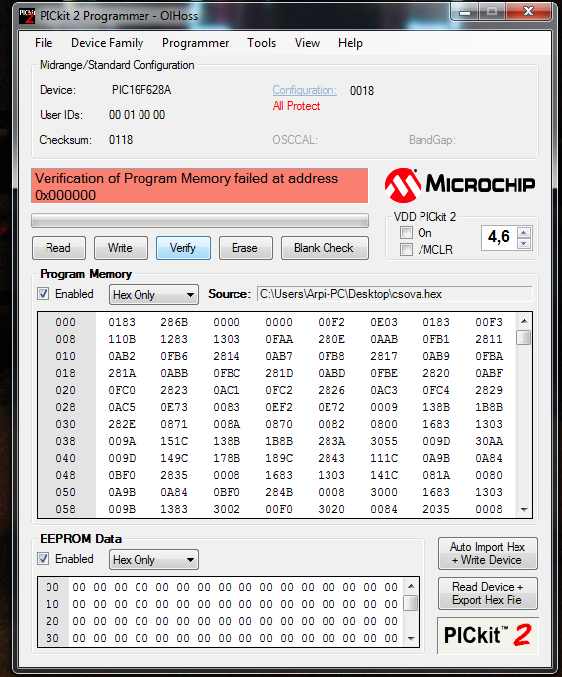Click the verification failed status message

click(199, 186)
